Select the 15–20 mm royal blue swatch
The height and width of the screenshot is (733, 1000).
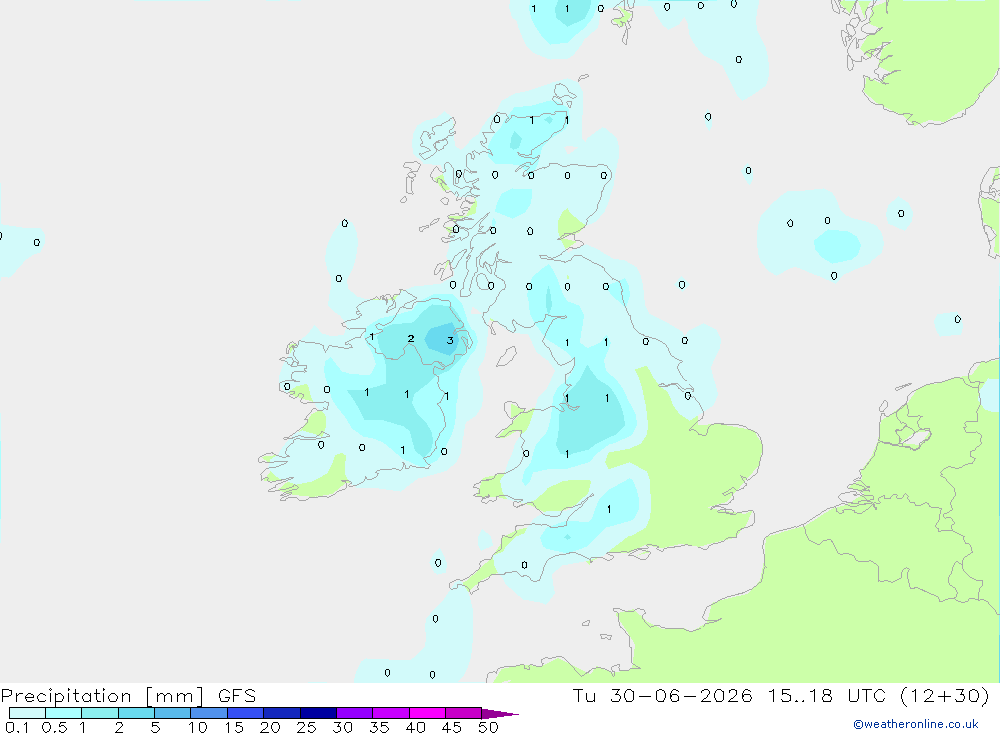[245, 713]
